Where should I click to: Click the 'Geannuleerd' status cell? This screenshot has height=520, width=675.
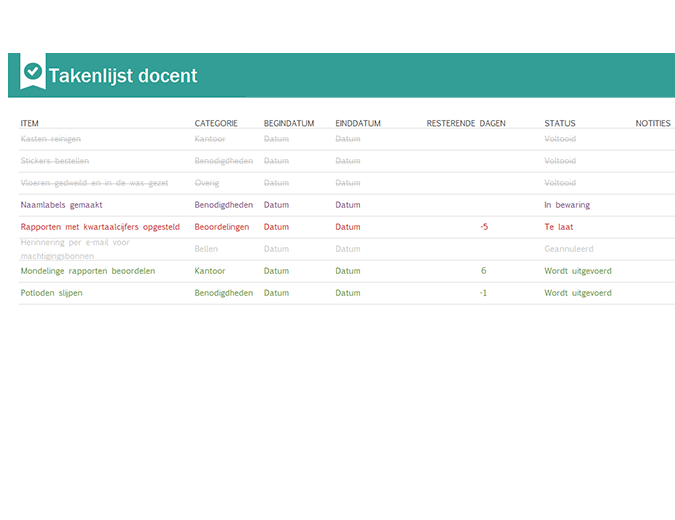tap(568, 249)
